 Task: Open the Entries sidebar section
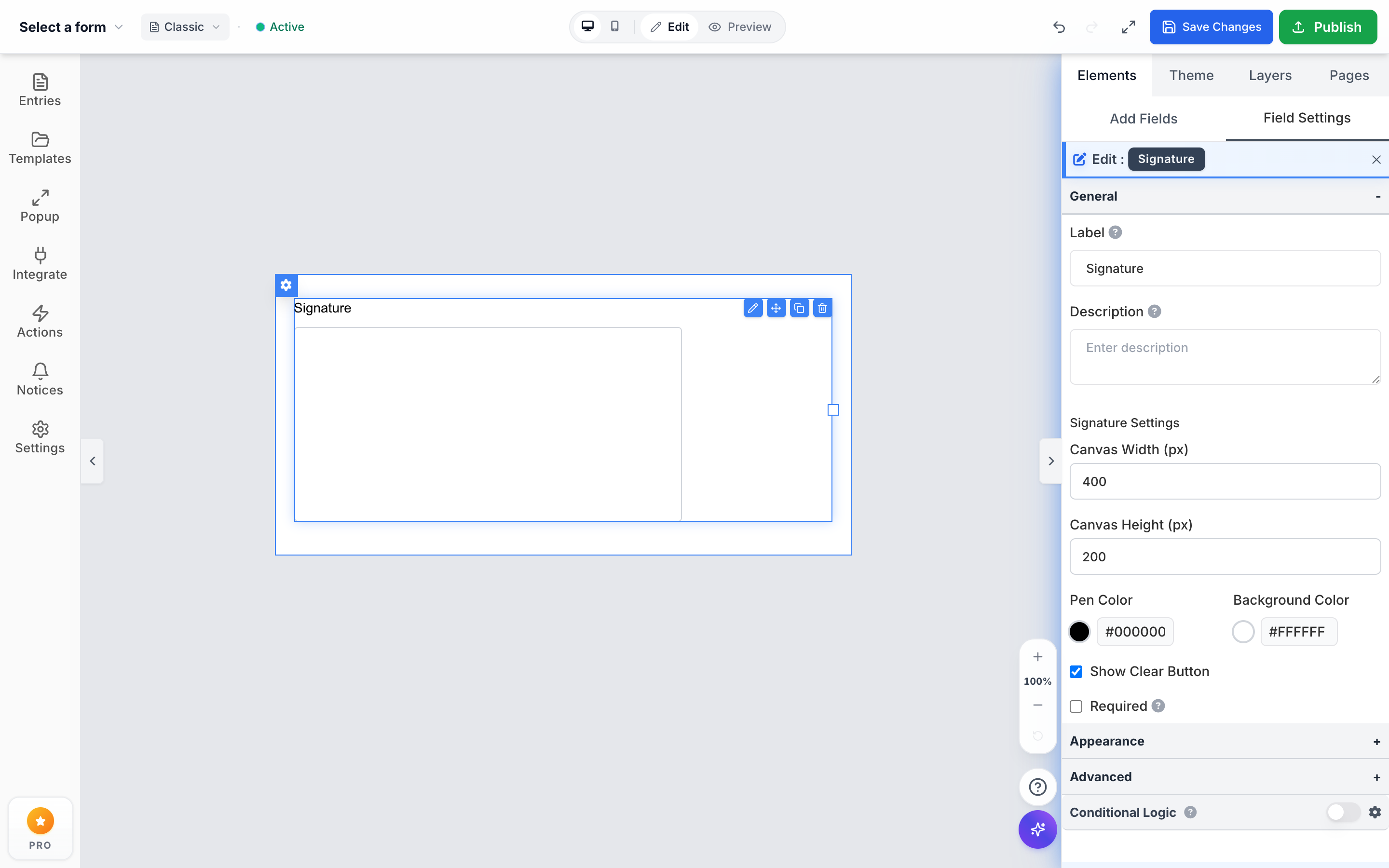(x=40, y=90)
